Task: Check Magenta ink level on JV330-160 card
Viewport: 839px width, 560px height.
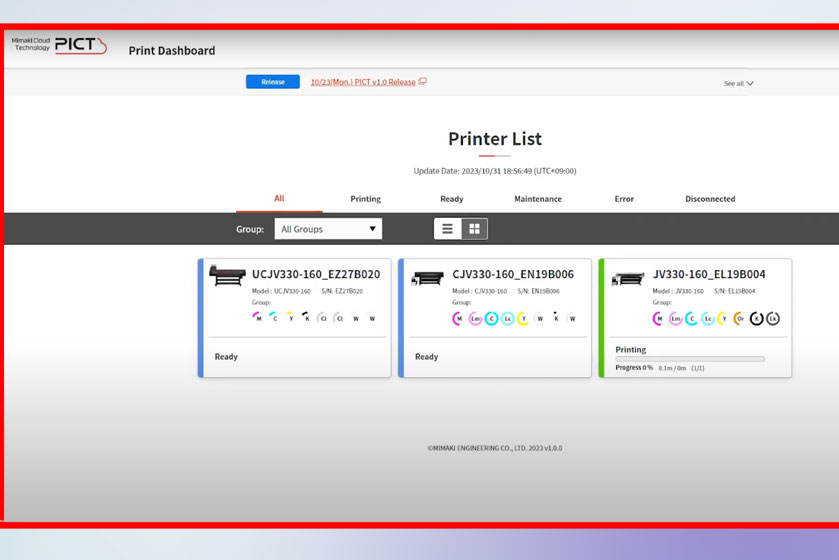Action: 659,319
